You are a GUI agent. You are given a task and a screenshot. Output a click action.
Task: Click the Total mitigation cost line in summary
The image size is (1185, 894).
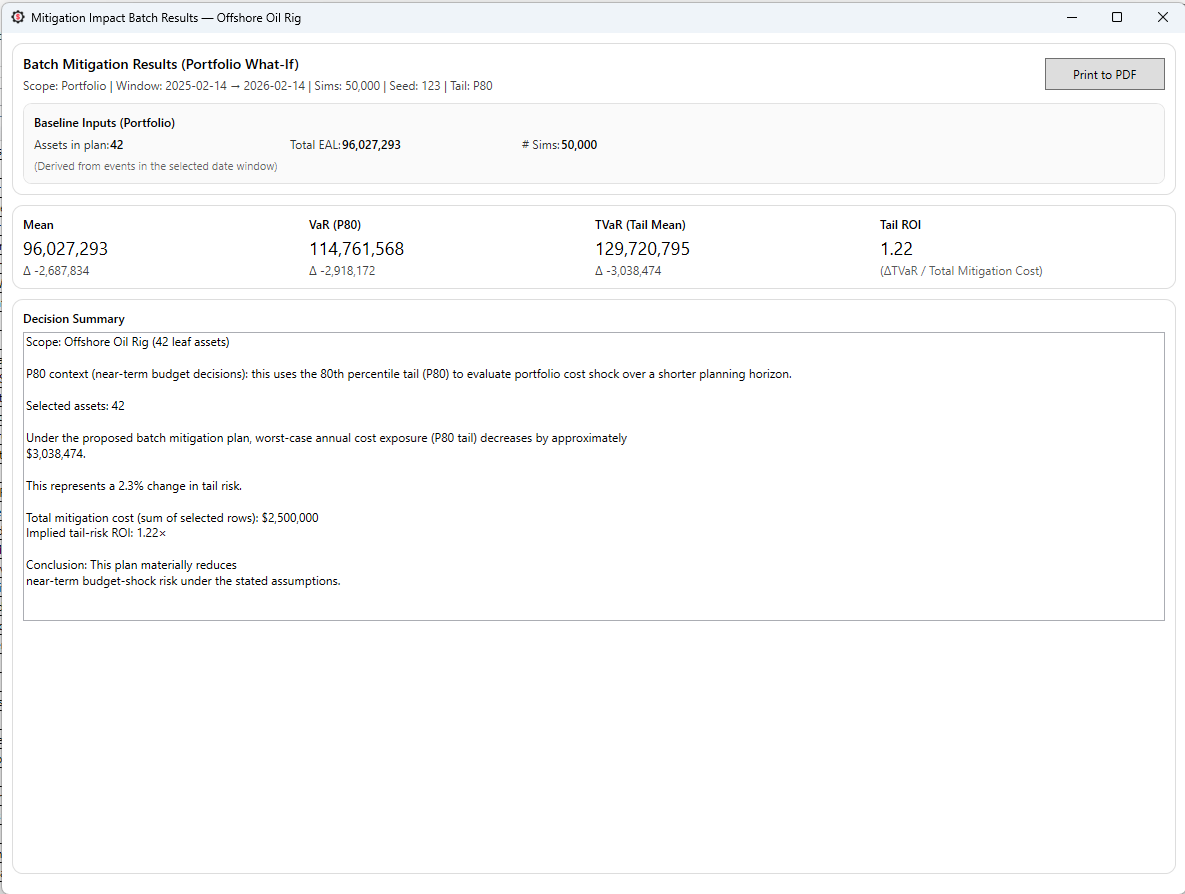(x=172, y=518)
